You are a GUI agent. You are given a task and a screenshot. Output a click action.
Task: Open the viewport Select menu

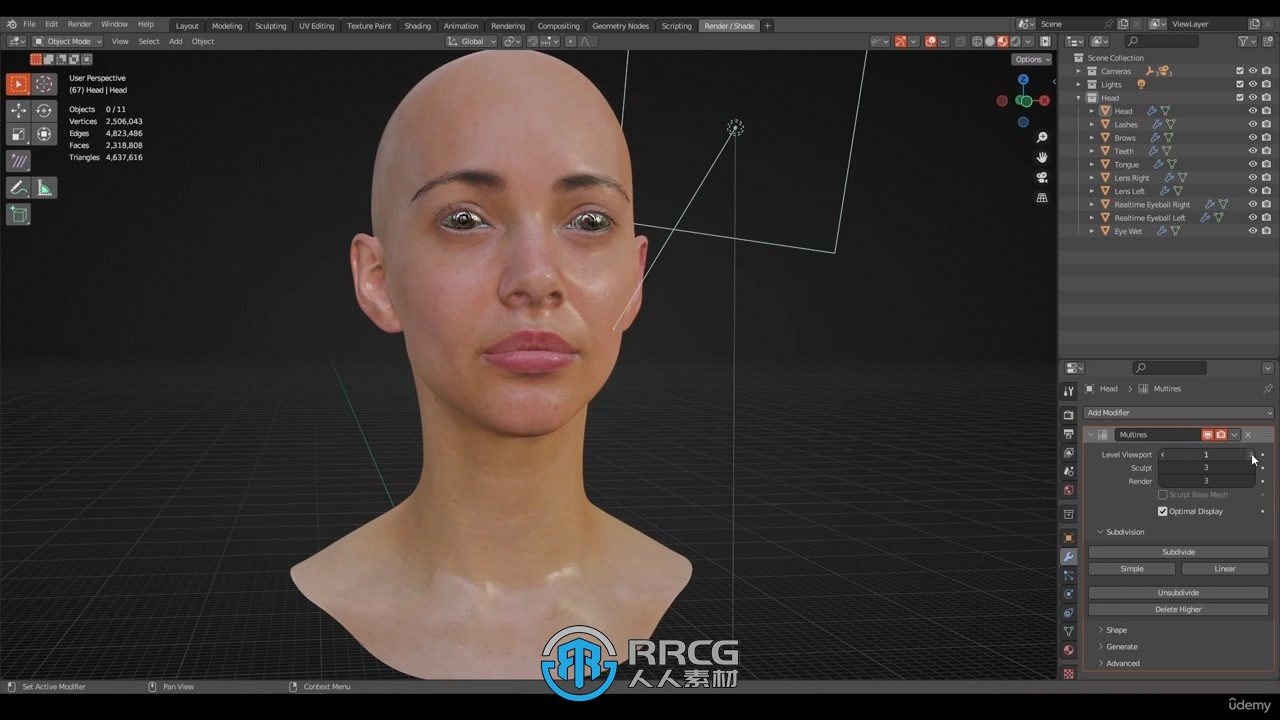(148, 41)
